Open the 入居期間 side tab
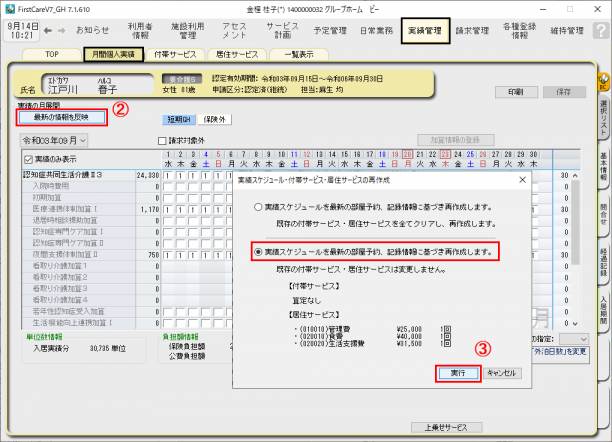This screenshot has height=442, width=612. click(x=604, y=304)
